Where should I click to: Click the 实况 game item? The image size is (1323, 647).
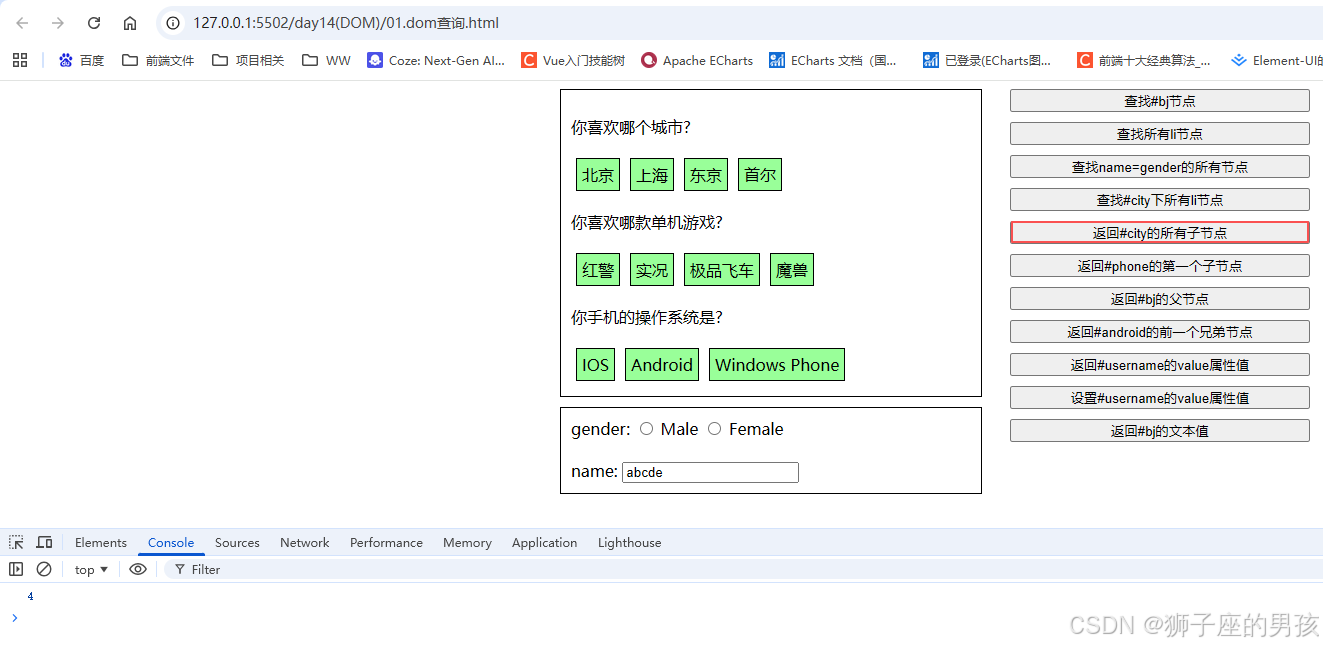tap(652, 270)
